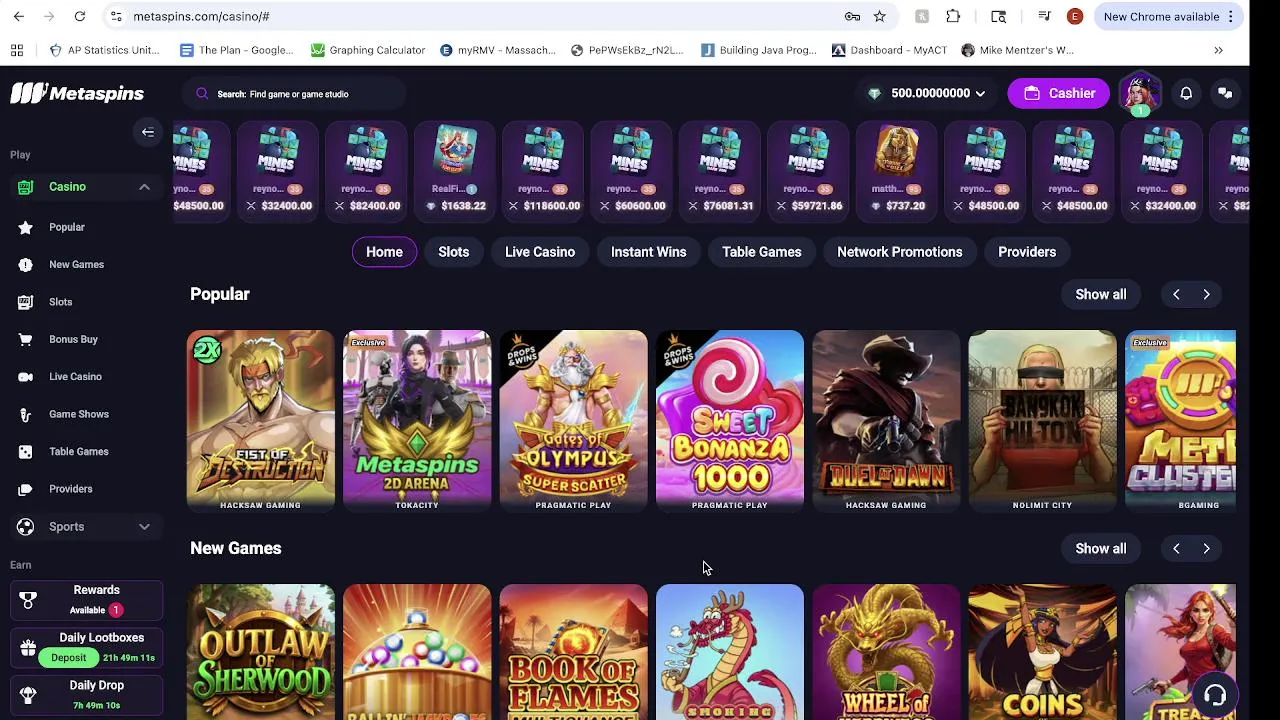Go back in browser history
This screenshot has width=1280, height=720.
19,16
